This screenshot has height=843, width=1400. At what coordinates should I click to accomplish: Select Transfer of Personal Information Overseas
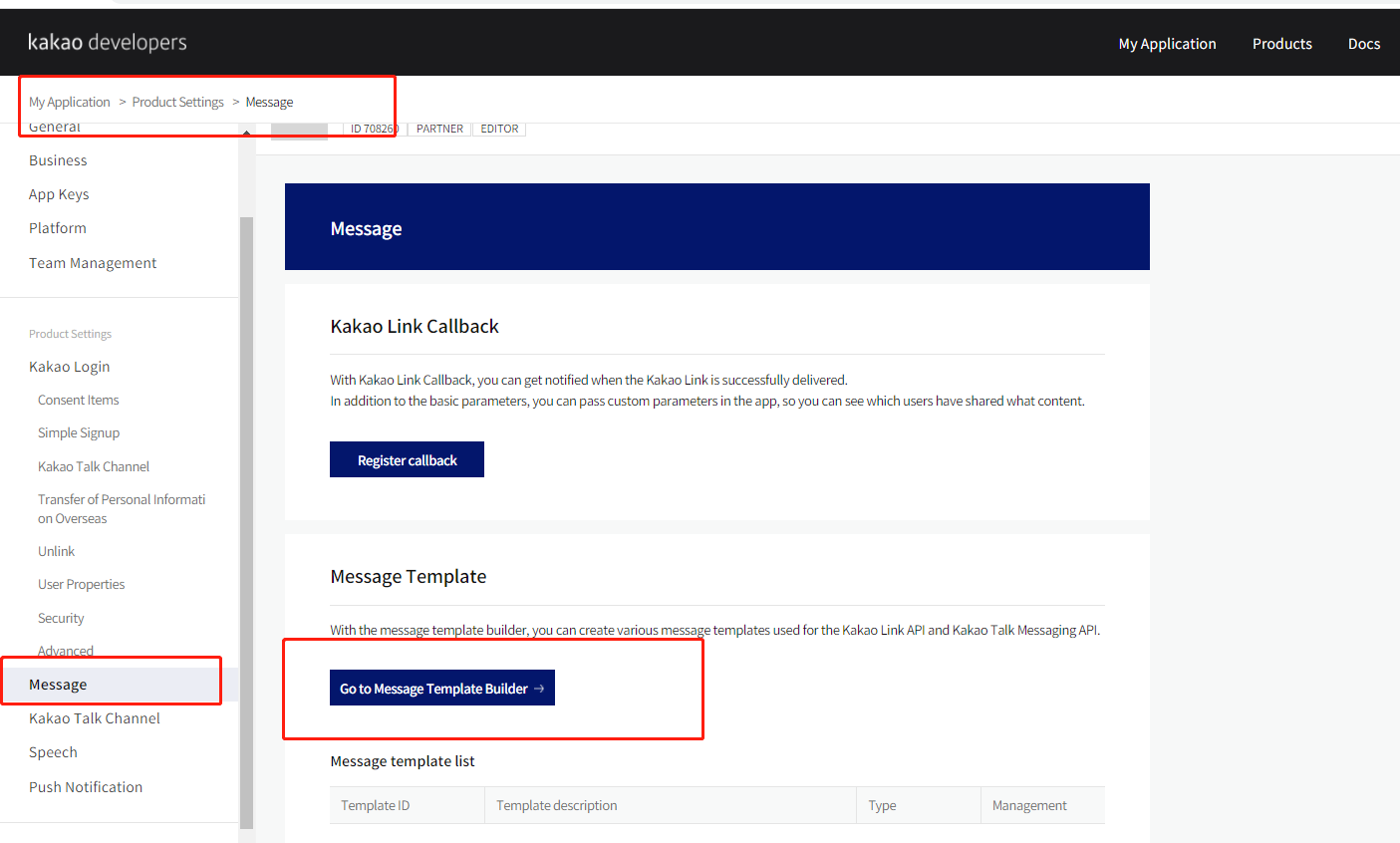tap(122, 508)
